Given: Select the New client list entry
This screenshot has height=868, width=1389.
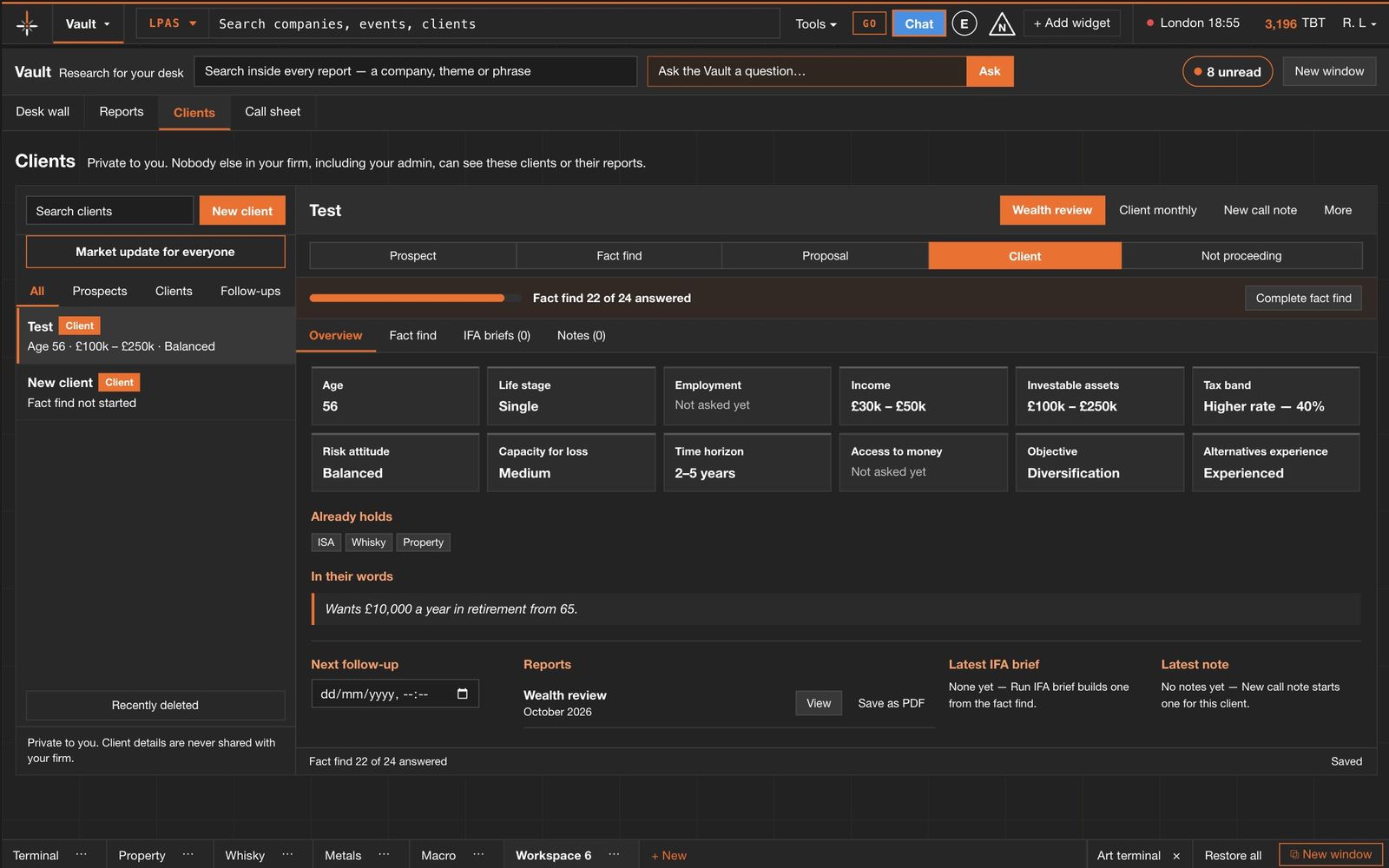Looking at the screenshot, I should [156, 391].
